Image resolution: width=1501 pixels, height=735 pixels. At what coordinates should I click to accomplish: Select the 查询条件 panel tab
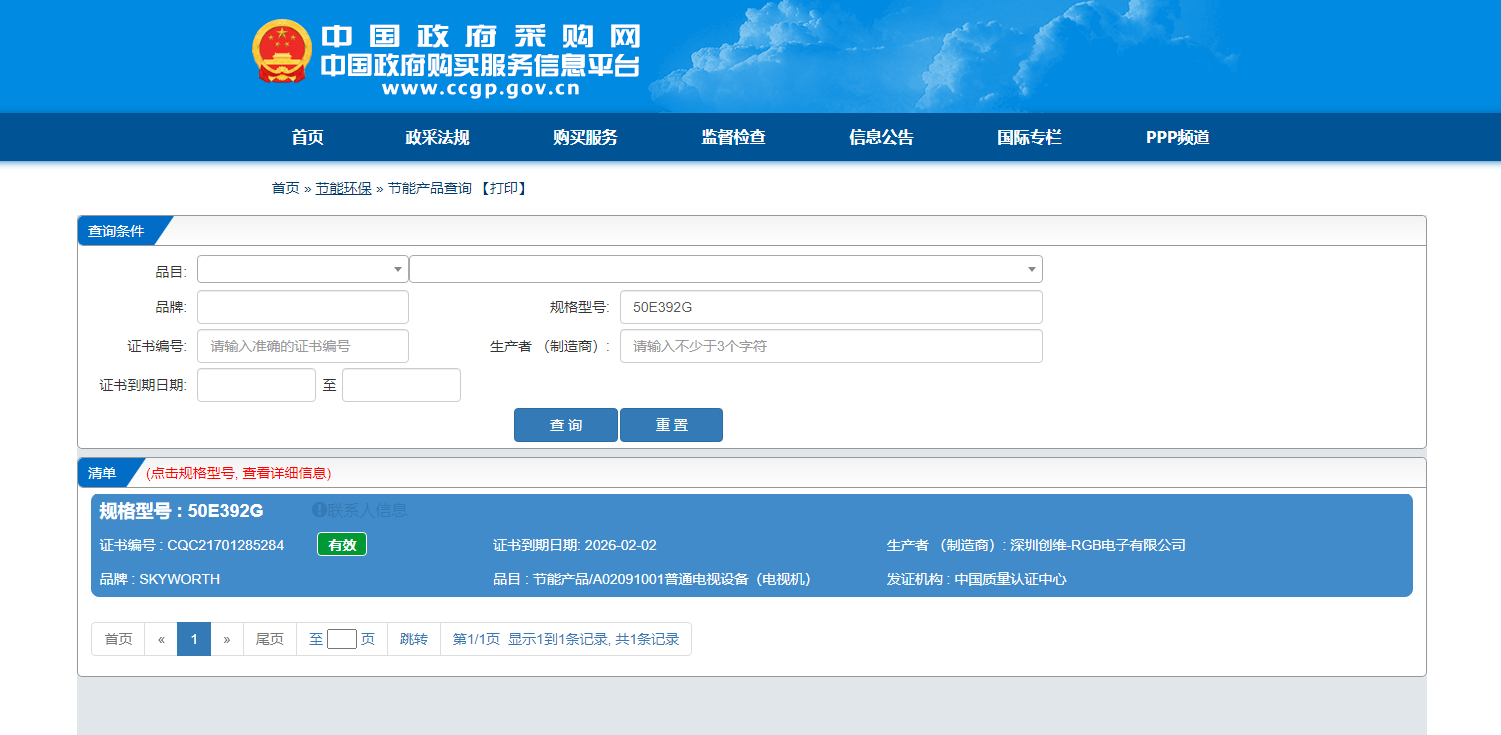[117, 231]
